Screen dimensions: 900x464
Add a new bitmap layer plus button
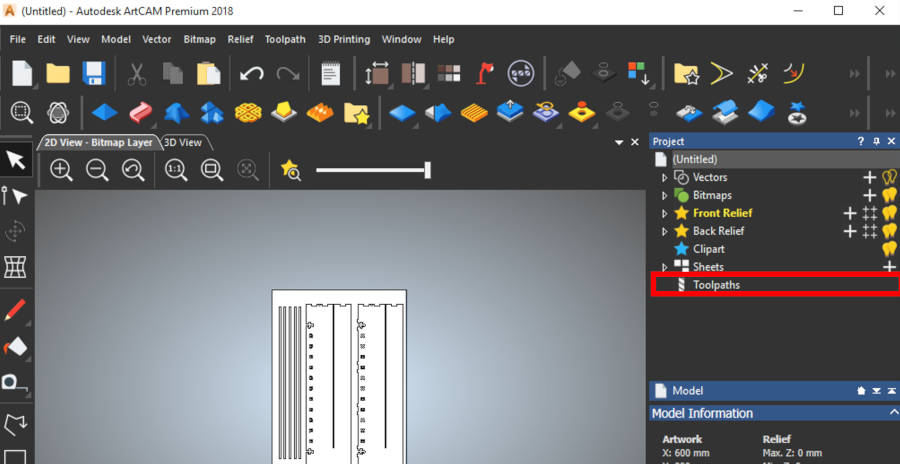tap(870, 195)
